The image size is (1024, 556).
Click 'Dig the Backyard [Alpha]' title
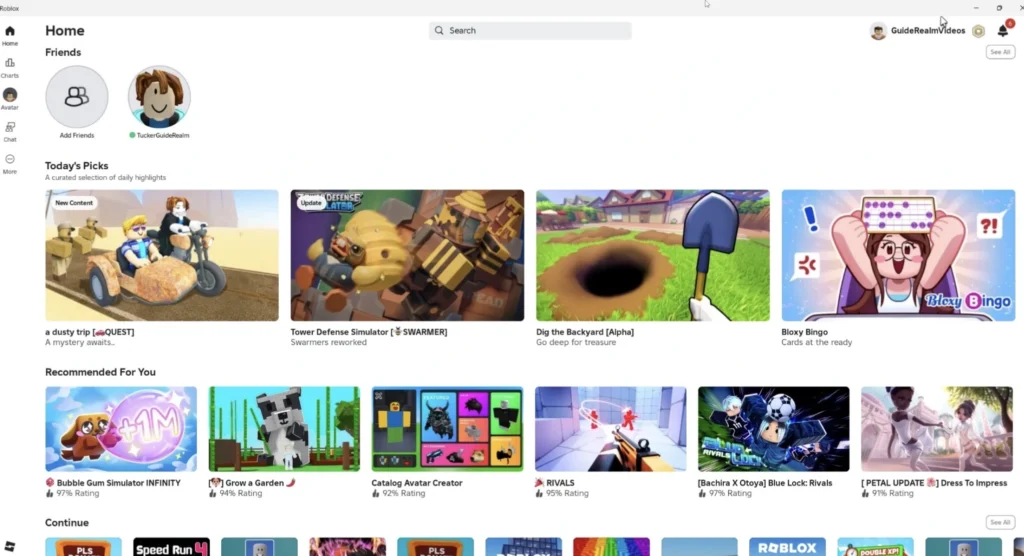click(585, 332)
